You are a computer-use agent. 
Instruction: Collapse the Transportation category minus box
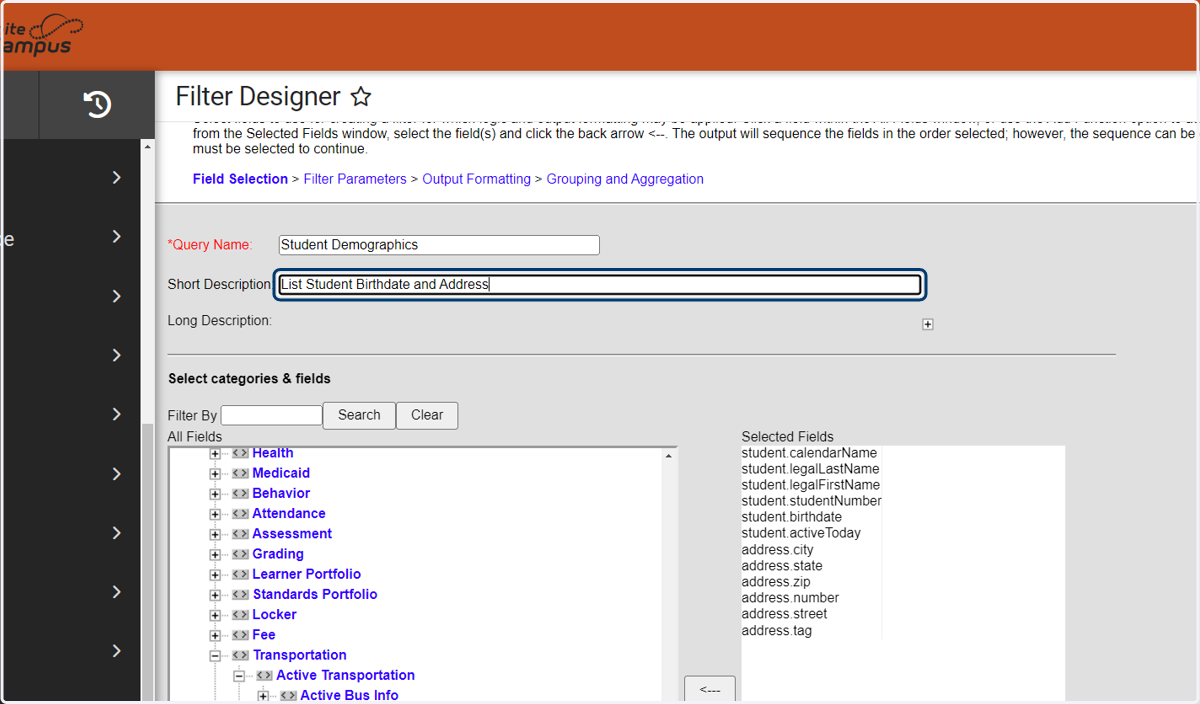point(215,656)
